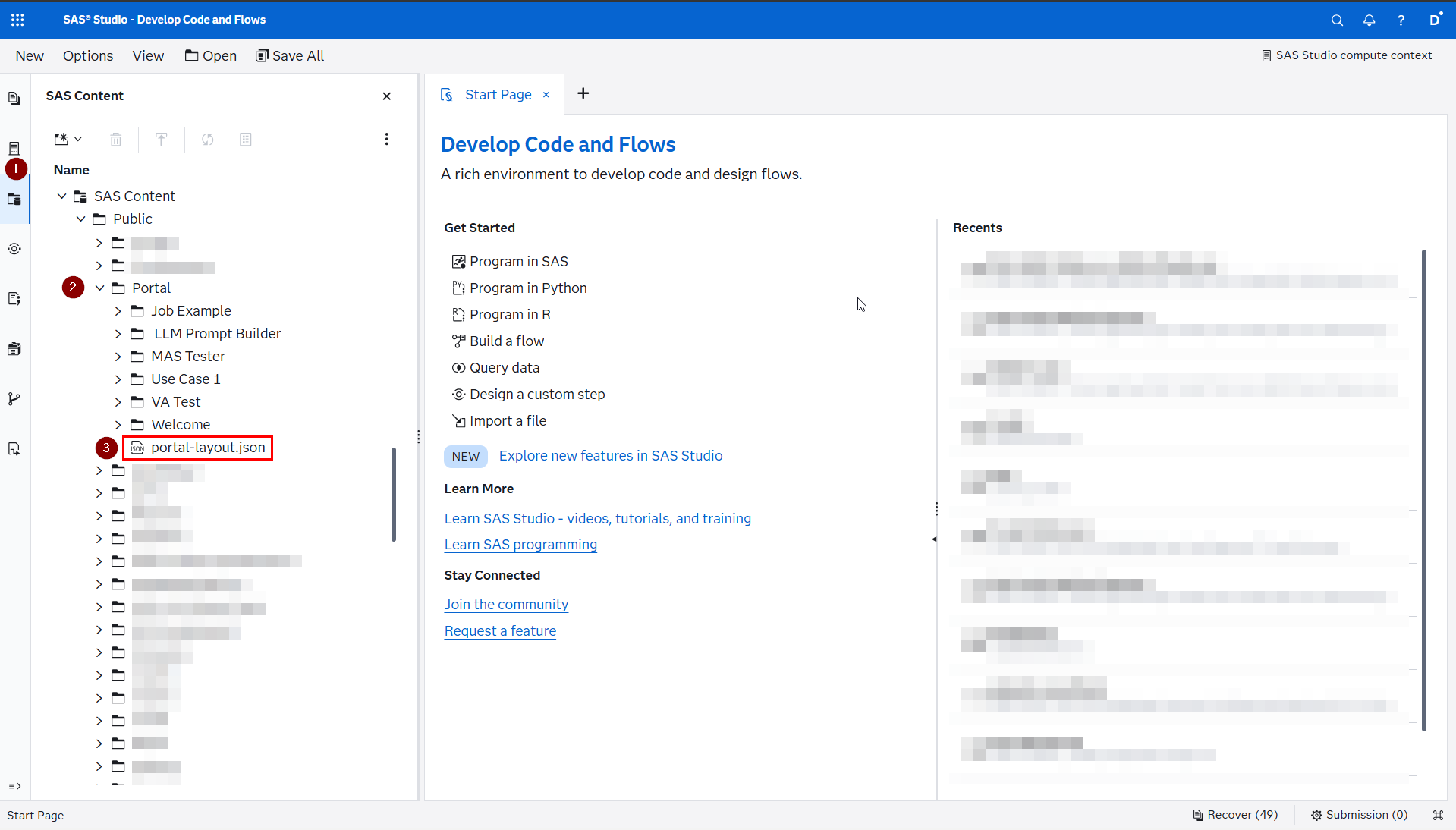Viewport: 1456px width, 830px height.
Task: Click the Recents list scrollbar
Action: click(x=1423, y=490)
